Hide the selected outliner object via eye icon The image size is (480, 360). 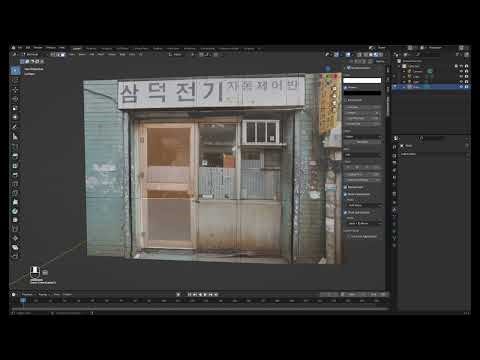[x=462, y=87]
